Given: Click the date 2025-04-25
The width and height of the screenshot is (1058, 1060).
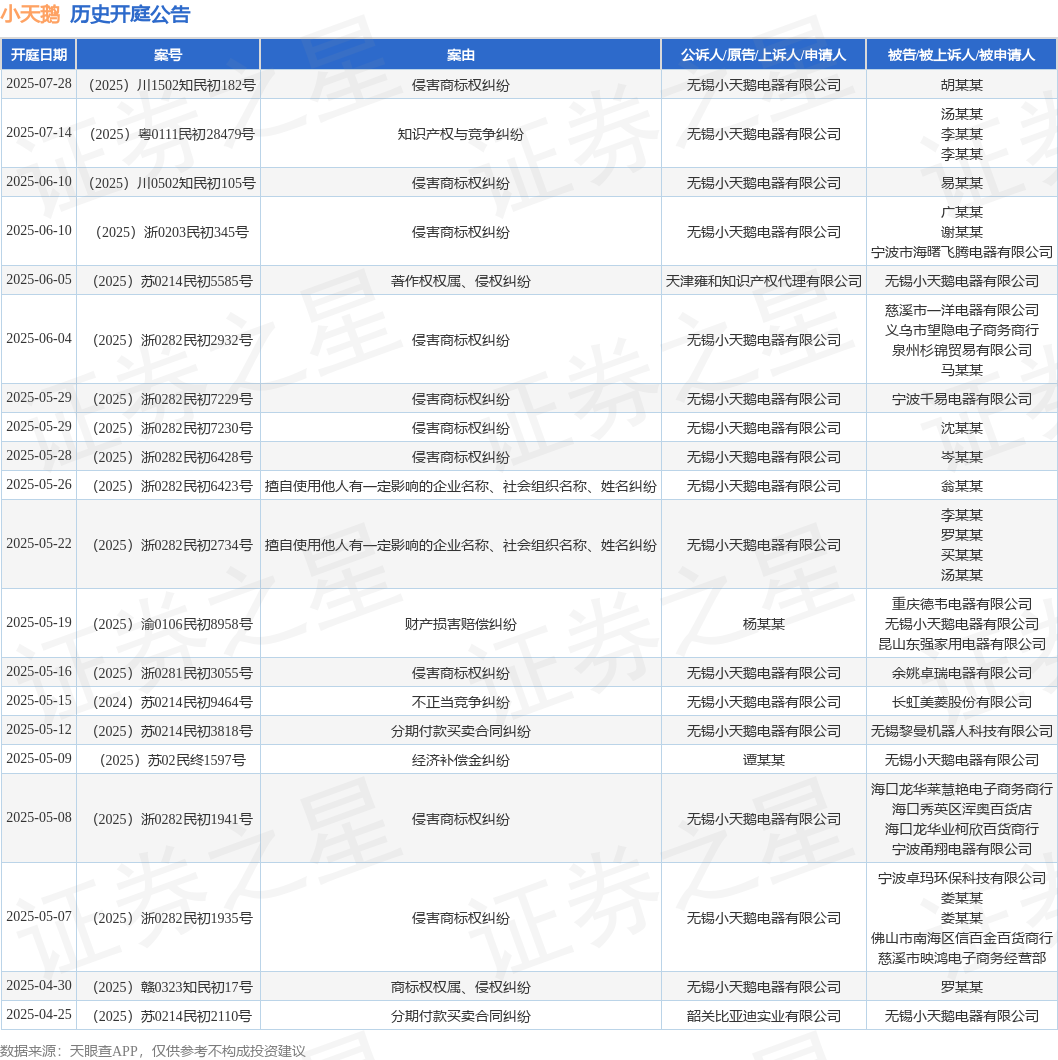Looking at the screenshot, I should point(39,1015).
